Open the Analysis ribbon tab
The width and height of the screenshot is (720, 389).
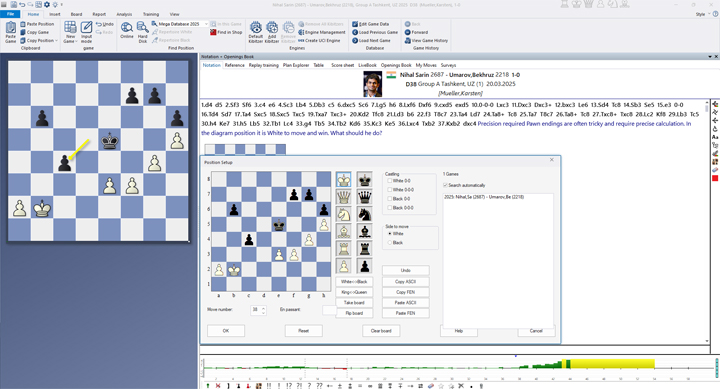tap(124, 14)
